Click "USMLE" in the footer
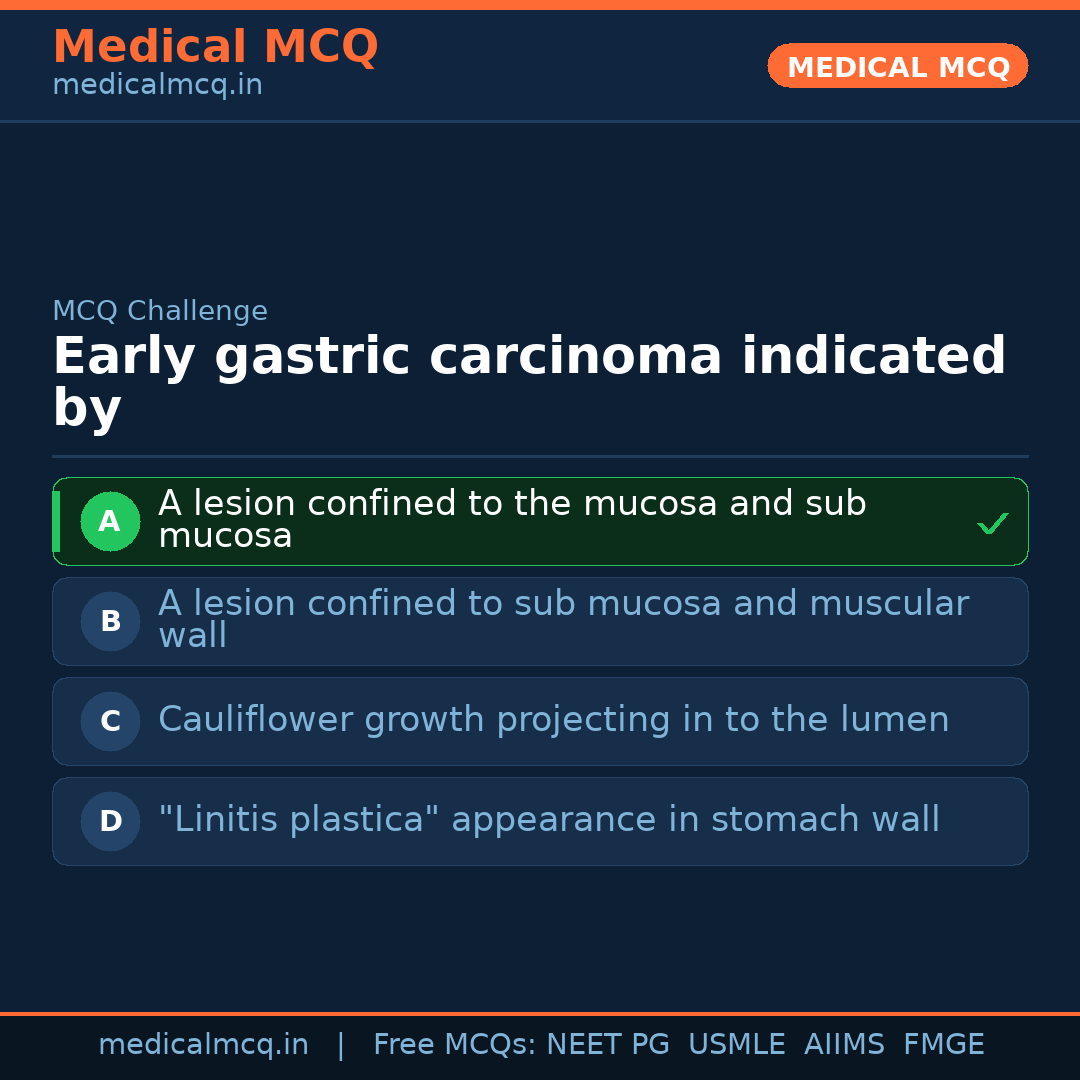1080x1080 pixels. click(736, 1045)
